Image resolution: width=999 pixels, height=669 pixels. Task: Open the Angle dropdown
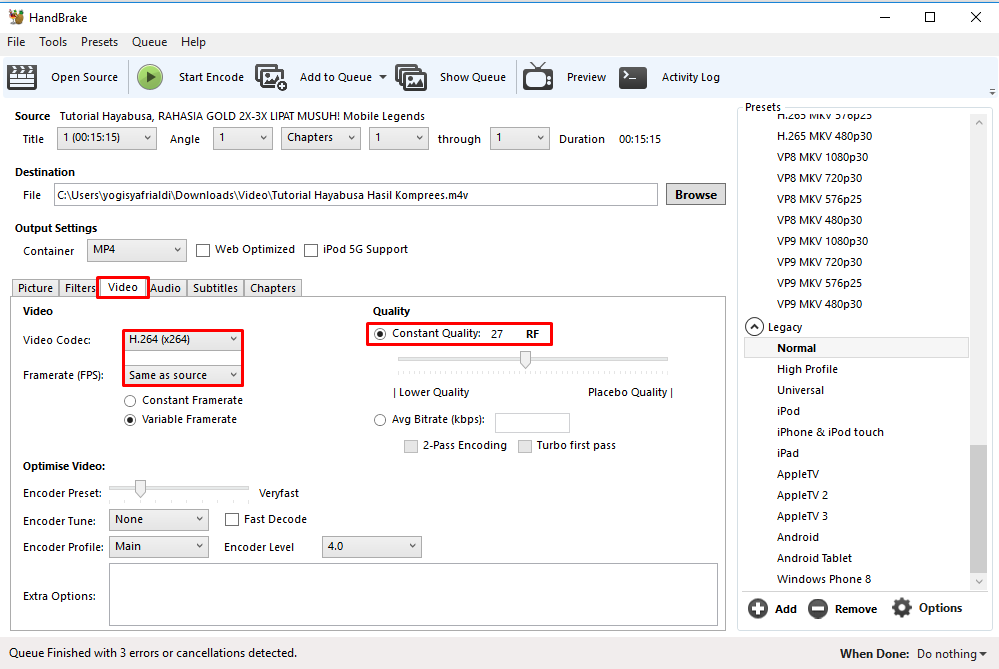tap(243, 138)
